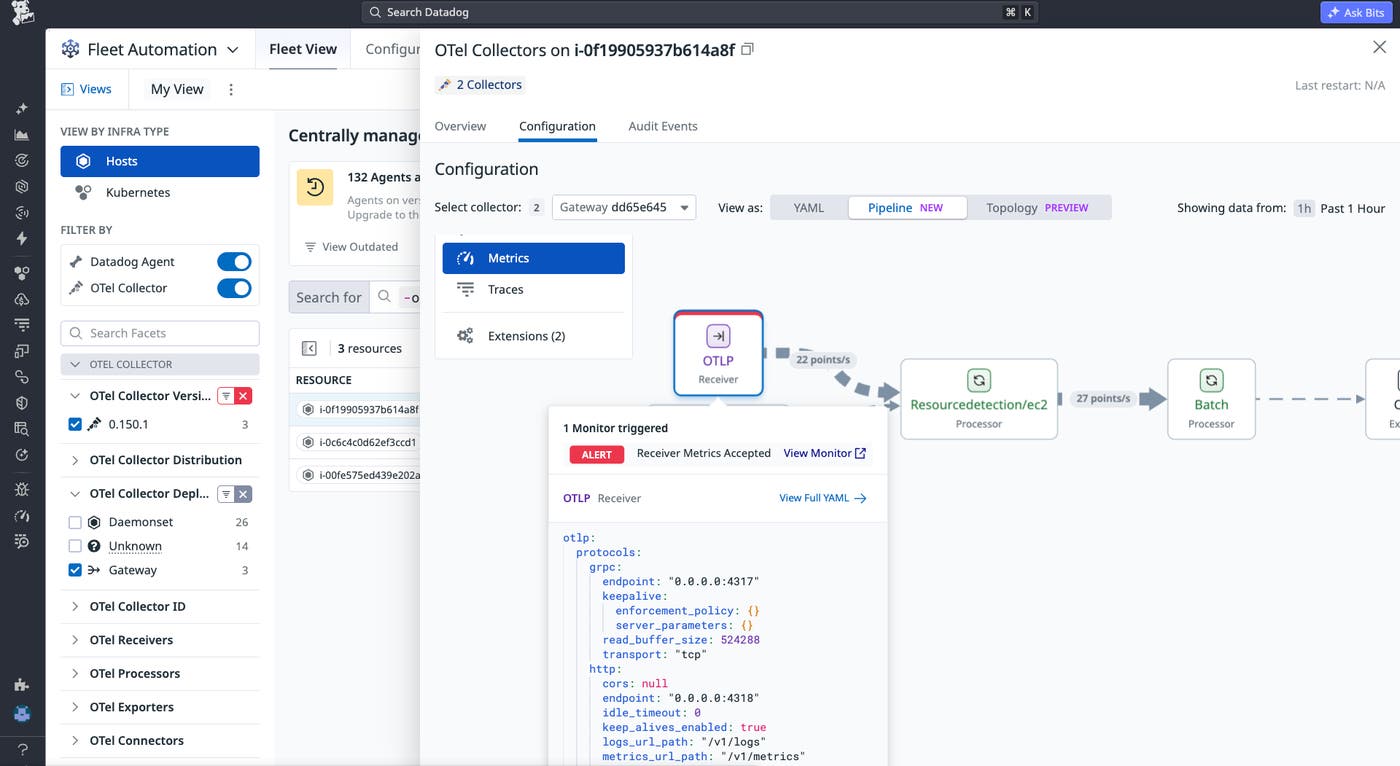Click the Resourcedetection/ec2 processor node

tap(978, 399)
